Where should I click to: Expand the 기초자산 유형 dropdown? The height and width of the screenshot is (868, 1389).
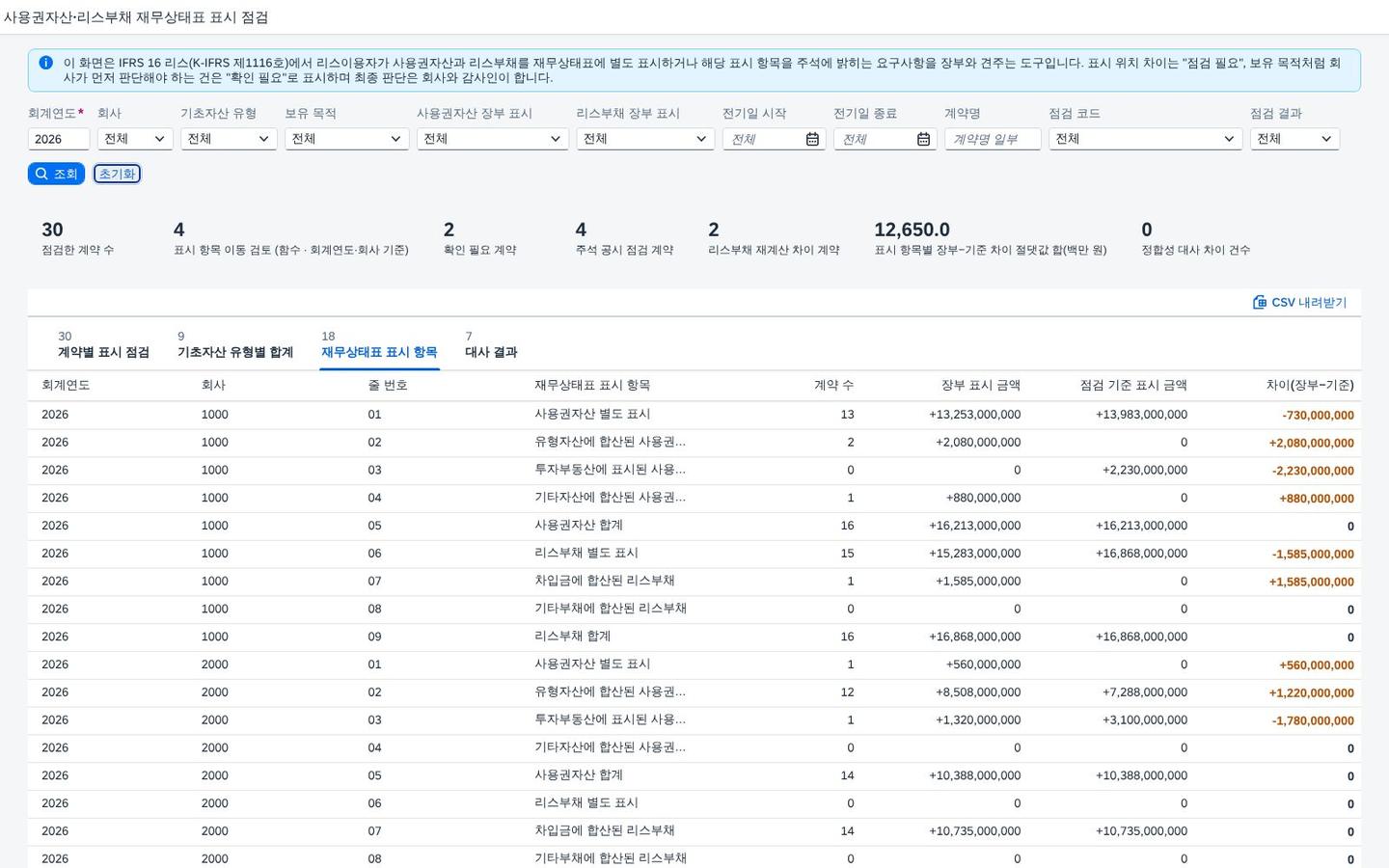[229, 139]
